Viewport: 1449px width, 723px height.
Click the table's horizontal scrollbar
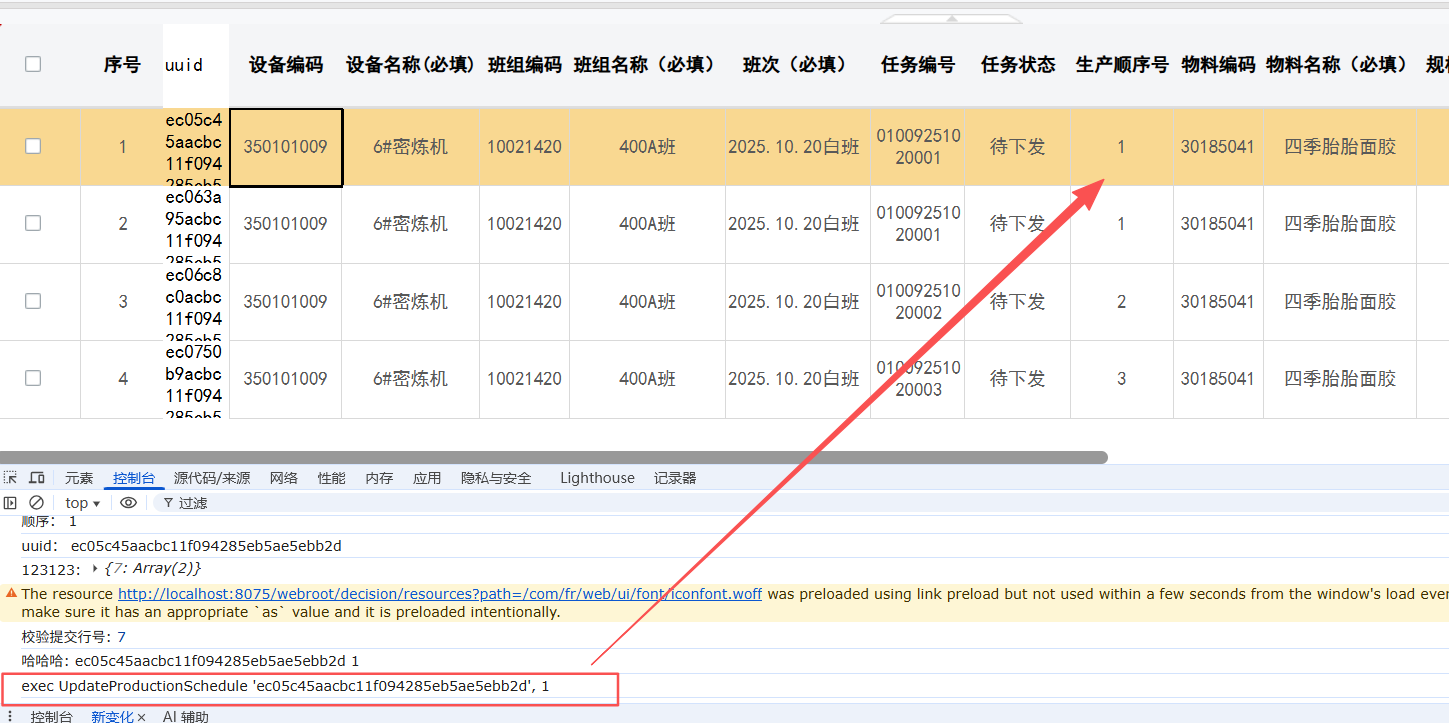(x=554, y=457)
